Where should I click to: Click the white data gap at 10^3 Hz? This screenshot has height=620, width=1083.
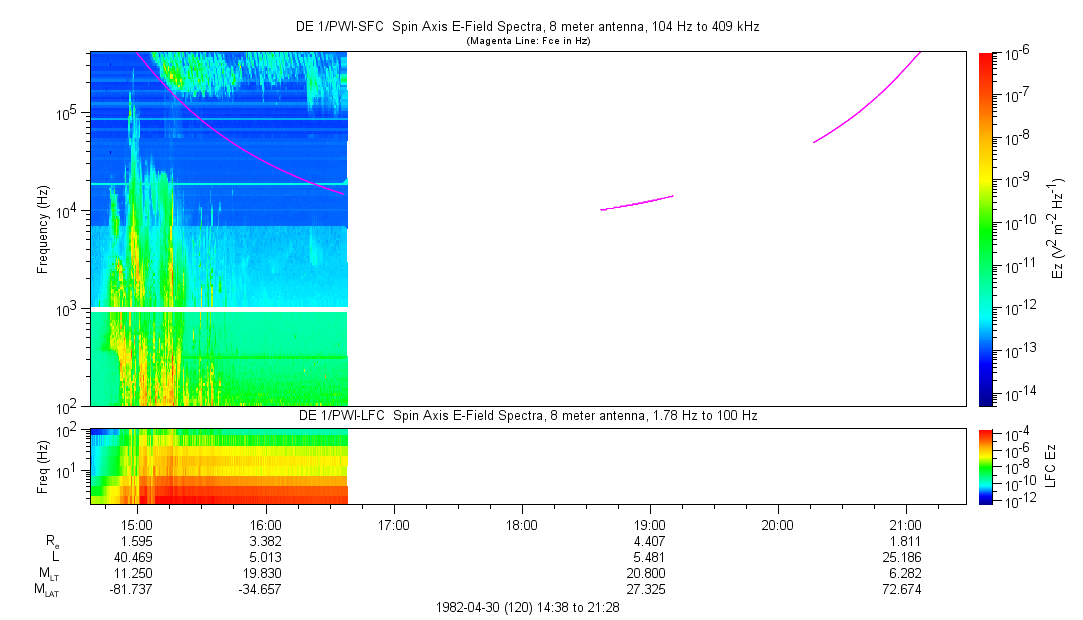(218, 309)
